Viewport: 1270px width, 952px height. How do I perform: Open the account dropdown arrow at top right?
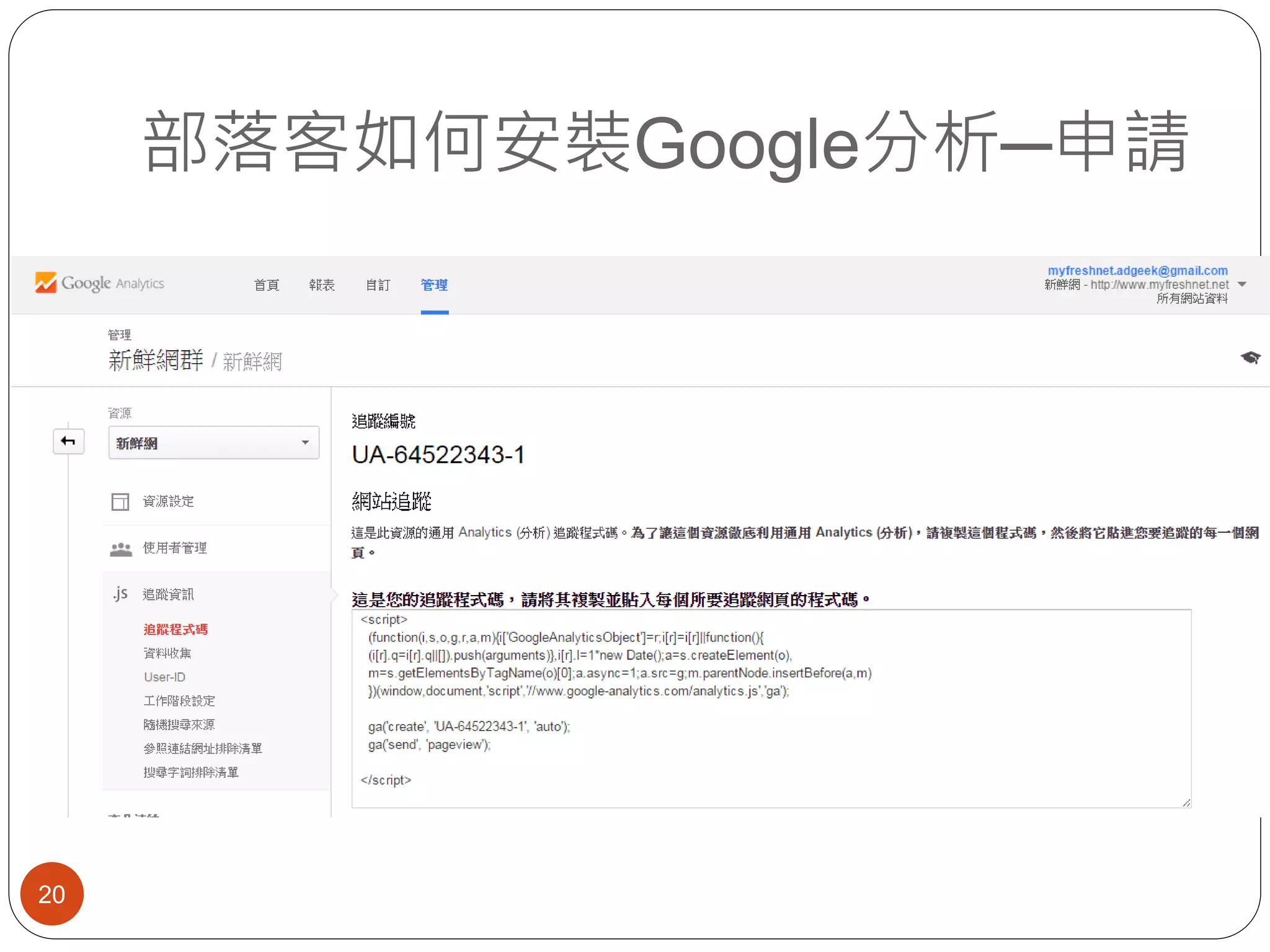[1242, 284]
